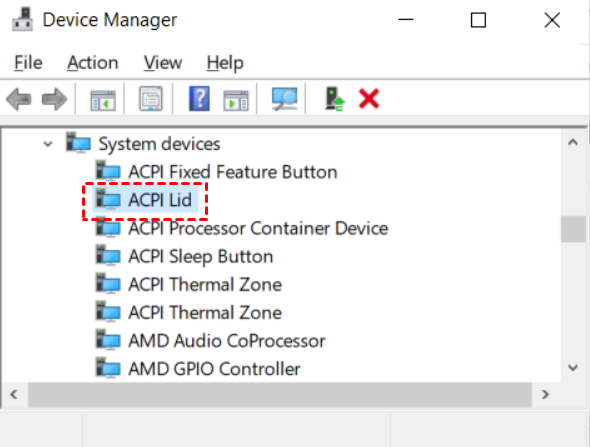Open the View menu
The image size is (590, 447).
pyautogui.click(x=163, y=62)
